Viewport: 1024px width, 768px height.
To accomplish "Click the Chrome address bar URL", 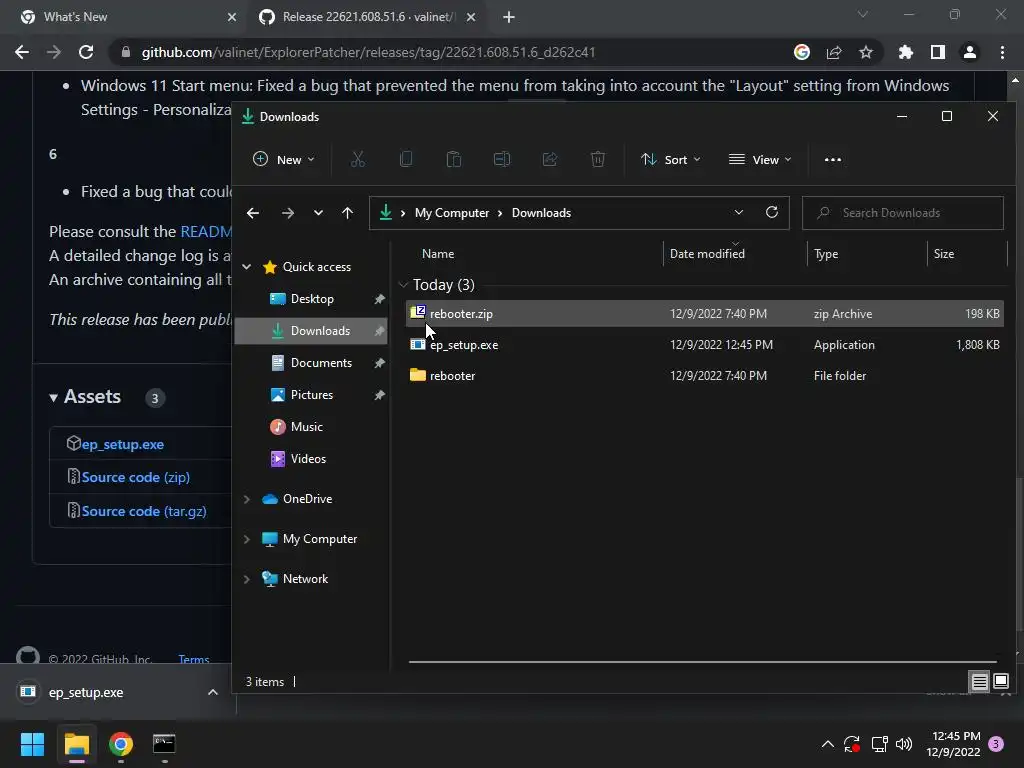I will (368, 52).
